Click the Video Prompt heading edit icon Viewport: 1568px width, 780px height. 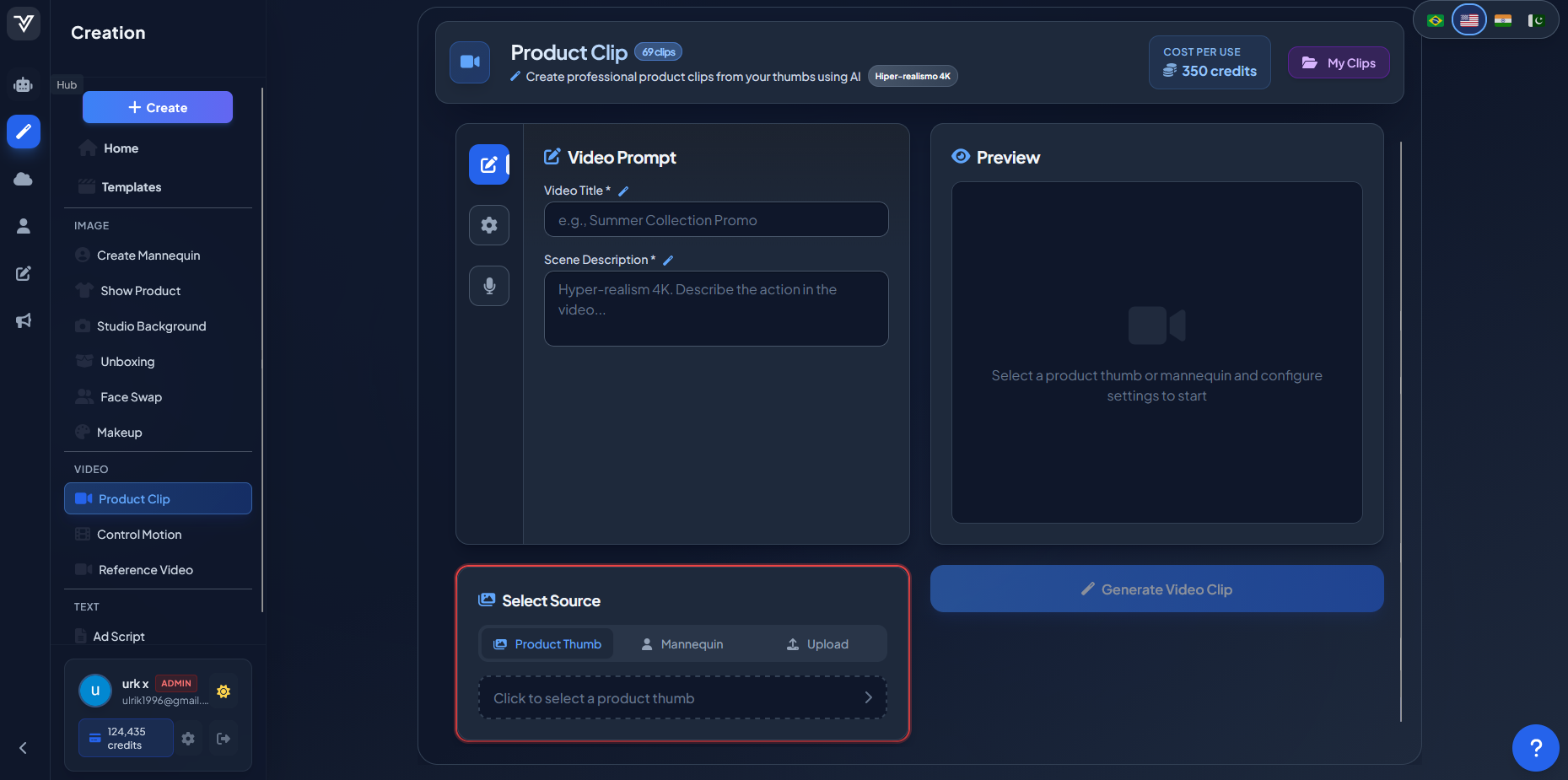point(552,157)
